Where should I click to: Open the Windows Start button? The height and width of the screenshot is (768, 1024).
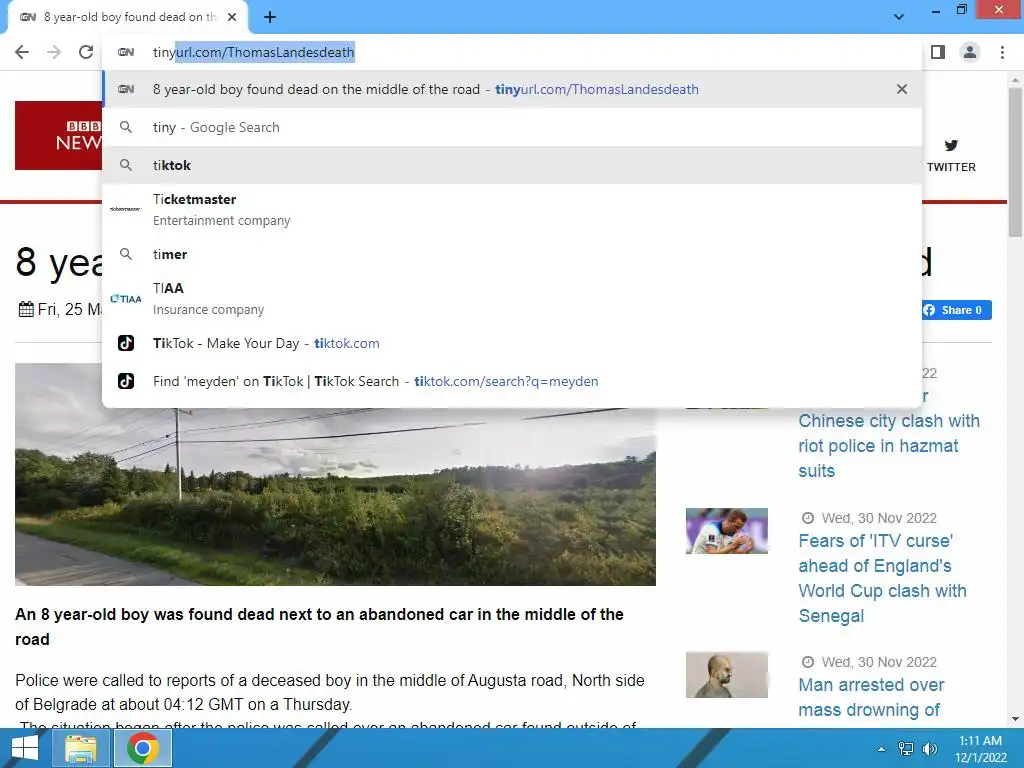click(x=25, y=748)
